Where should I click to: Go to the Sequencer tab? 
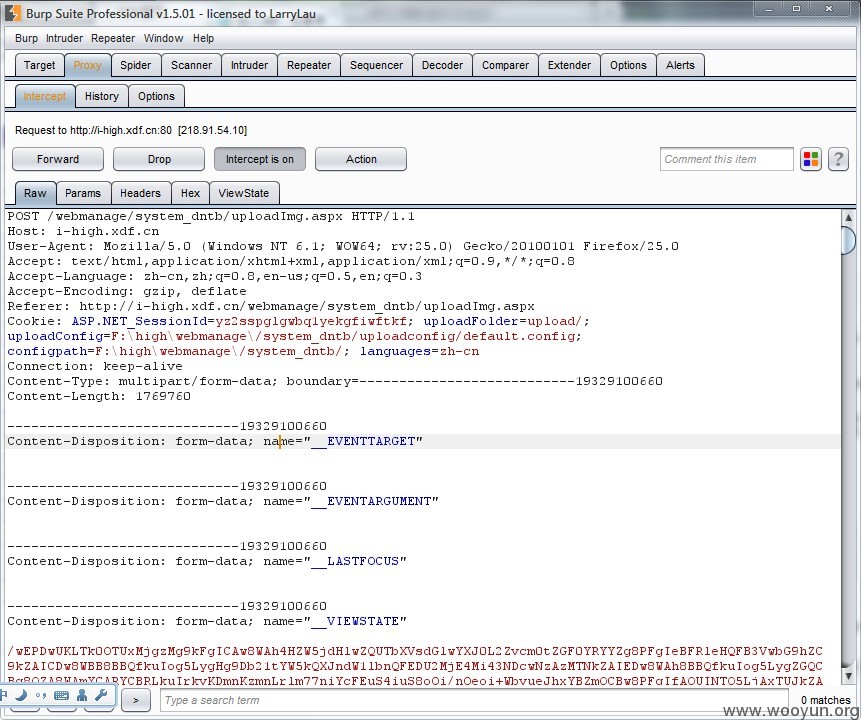[x=376, y=65]
